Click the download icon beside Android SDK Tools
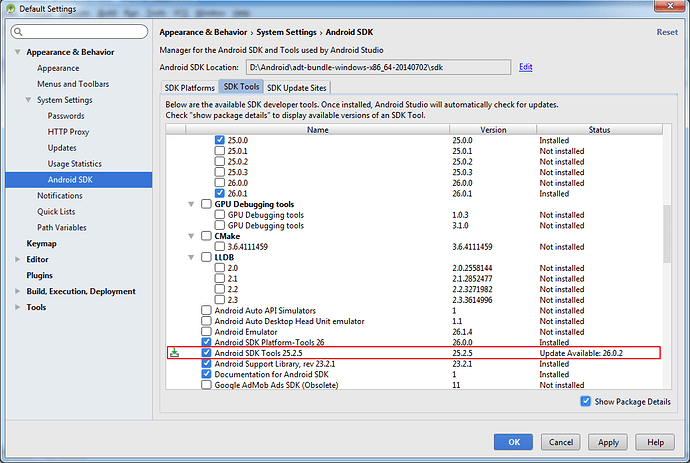 pyautogui.click(x=174, y=352)
